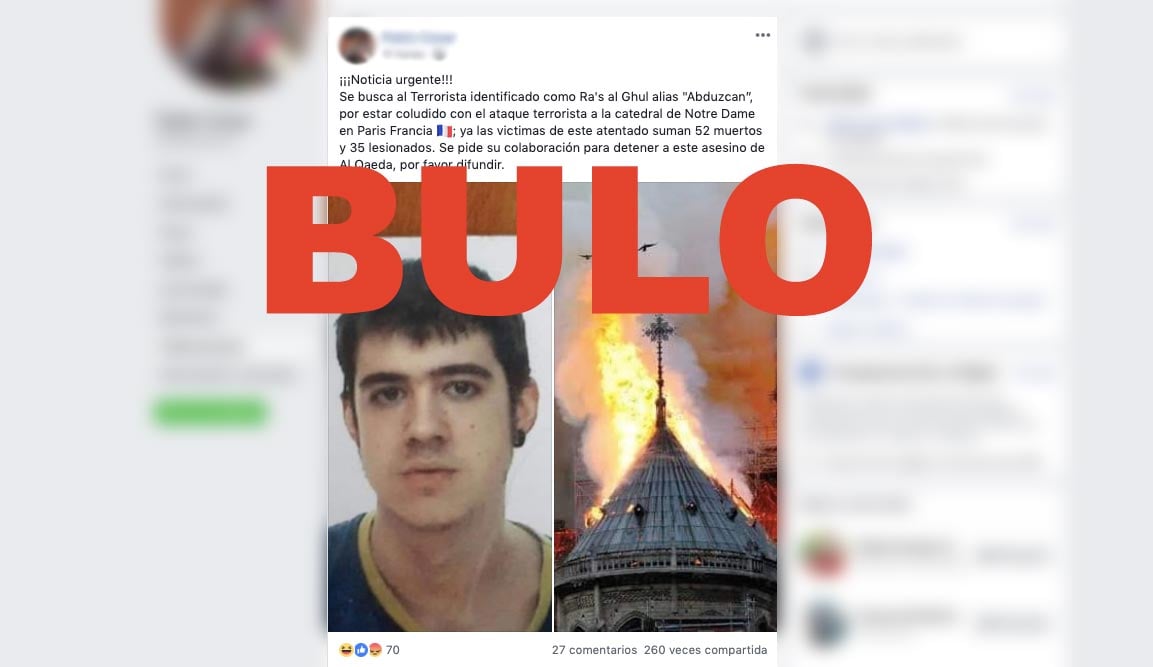Click the angry reaction emoji under post
Image resolution: width=1153 pixels, height=667 pixels.
[375, 649]
